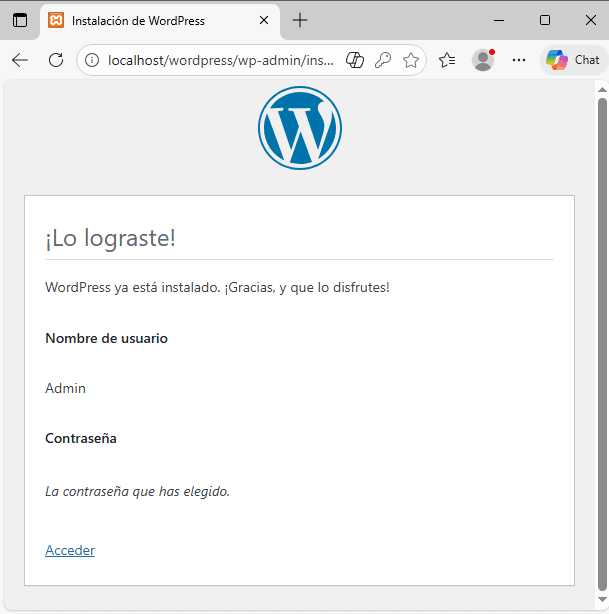Open the tab actions menu icon
The width and height of the screenshot is (609, 614).
coord(20,20)
